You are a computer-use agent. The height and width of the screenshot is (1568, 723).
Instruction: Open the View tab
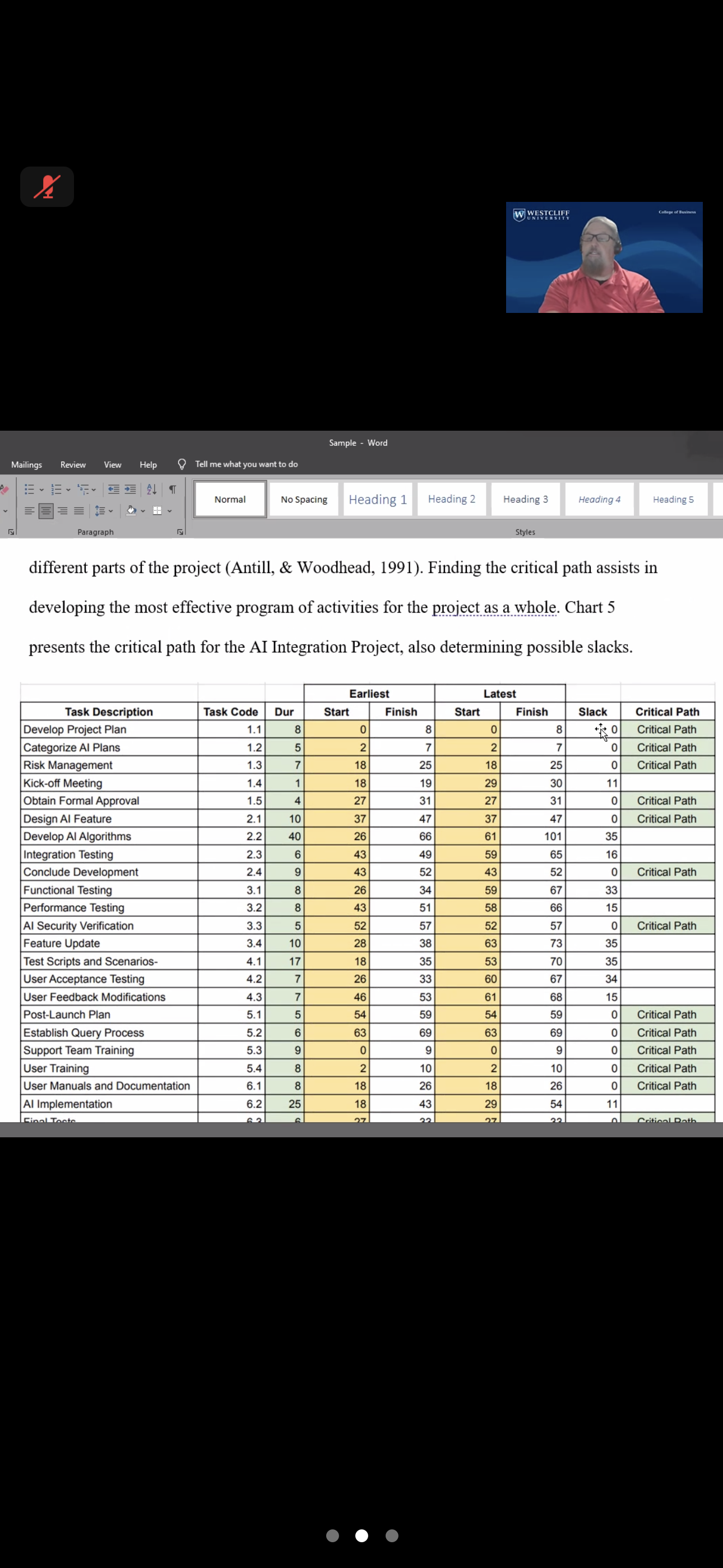pyautogui.click(x=113, y=464)
